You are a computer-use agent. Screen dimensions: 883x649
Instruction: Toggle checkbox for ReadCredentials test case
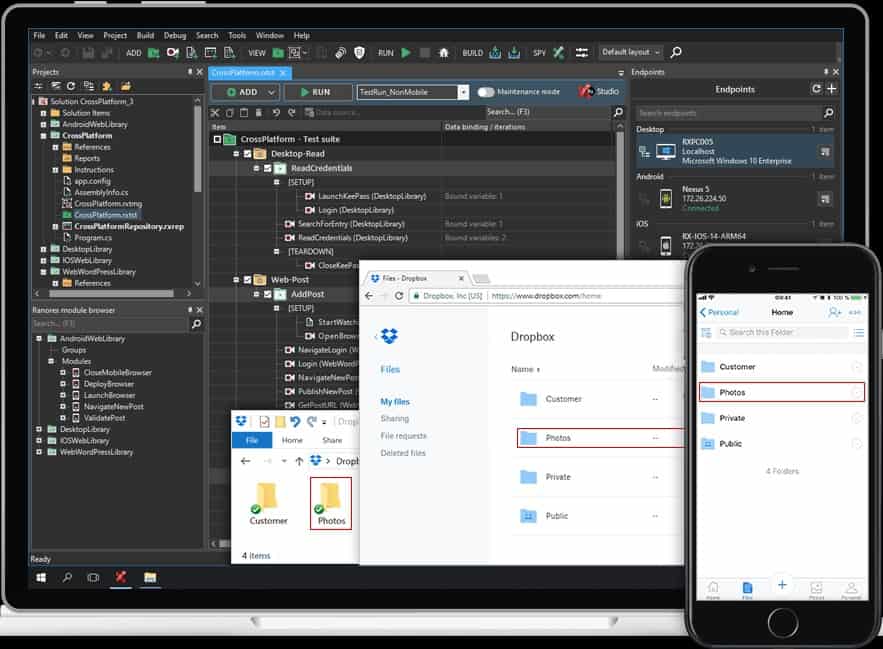(267, 168)
